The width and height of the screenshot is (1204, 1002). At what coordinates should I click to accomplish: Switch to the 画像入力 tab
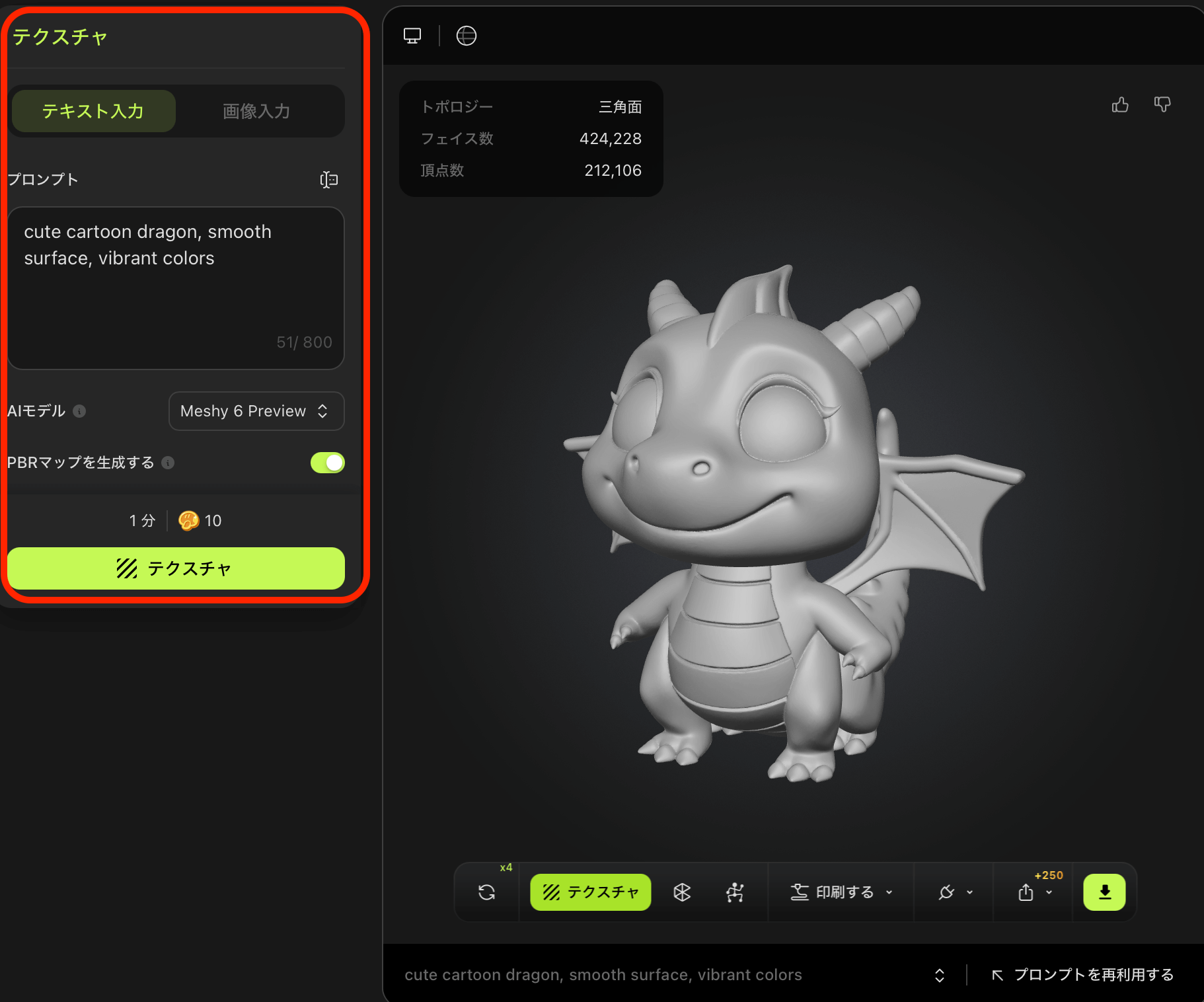coord(256,111)
